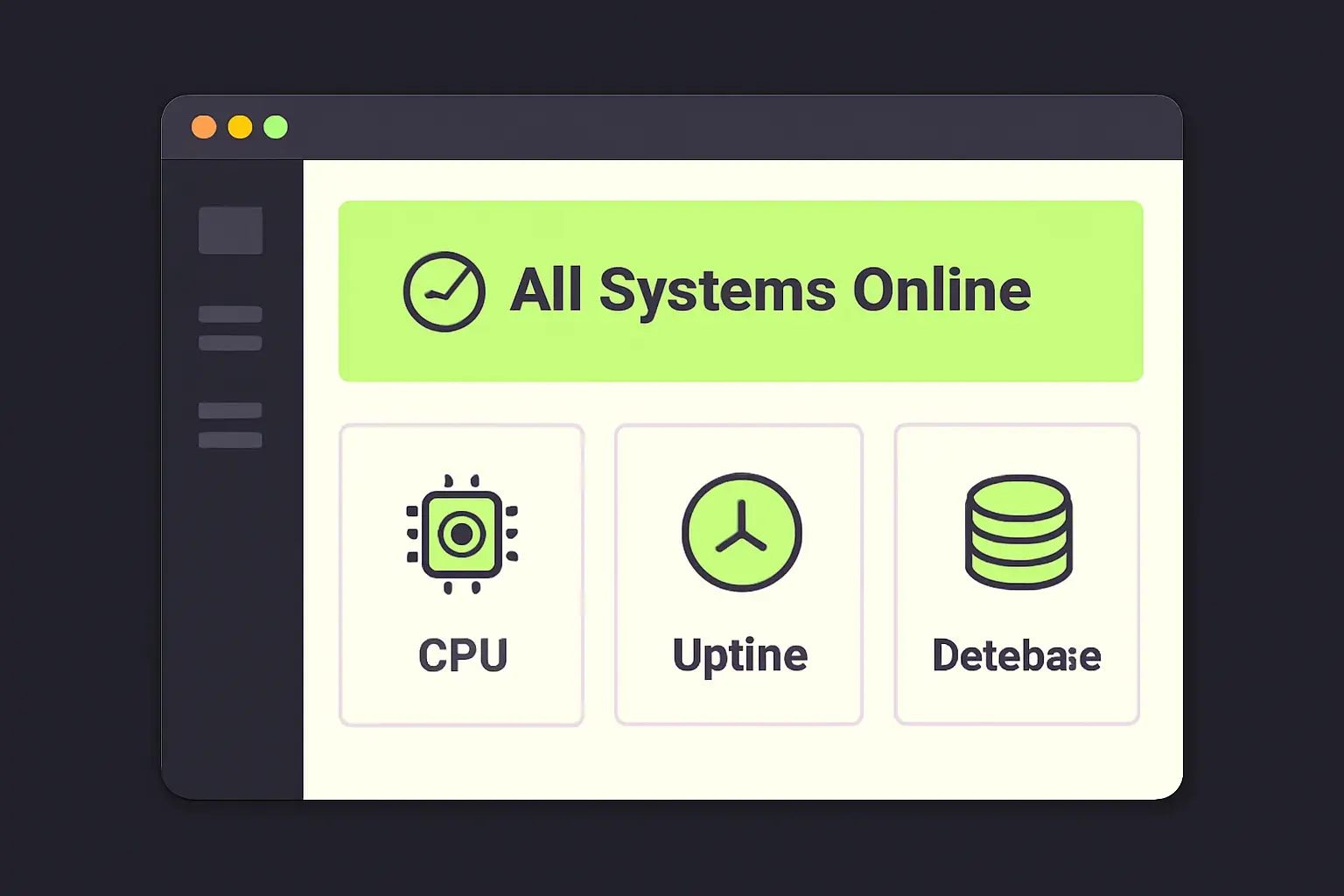Click the database cylinder icon

pos(1018,532)
